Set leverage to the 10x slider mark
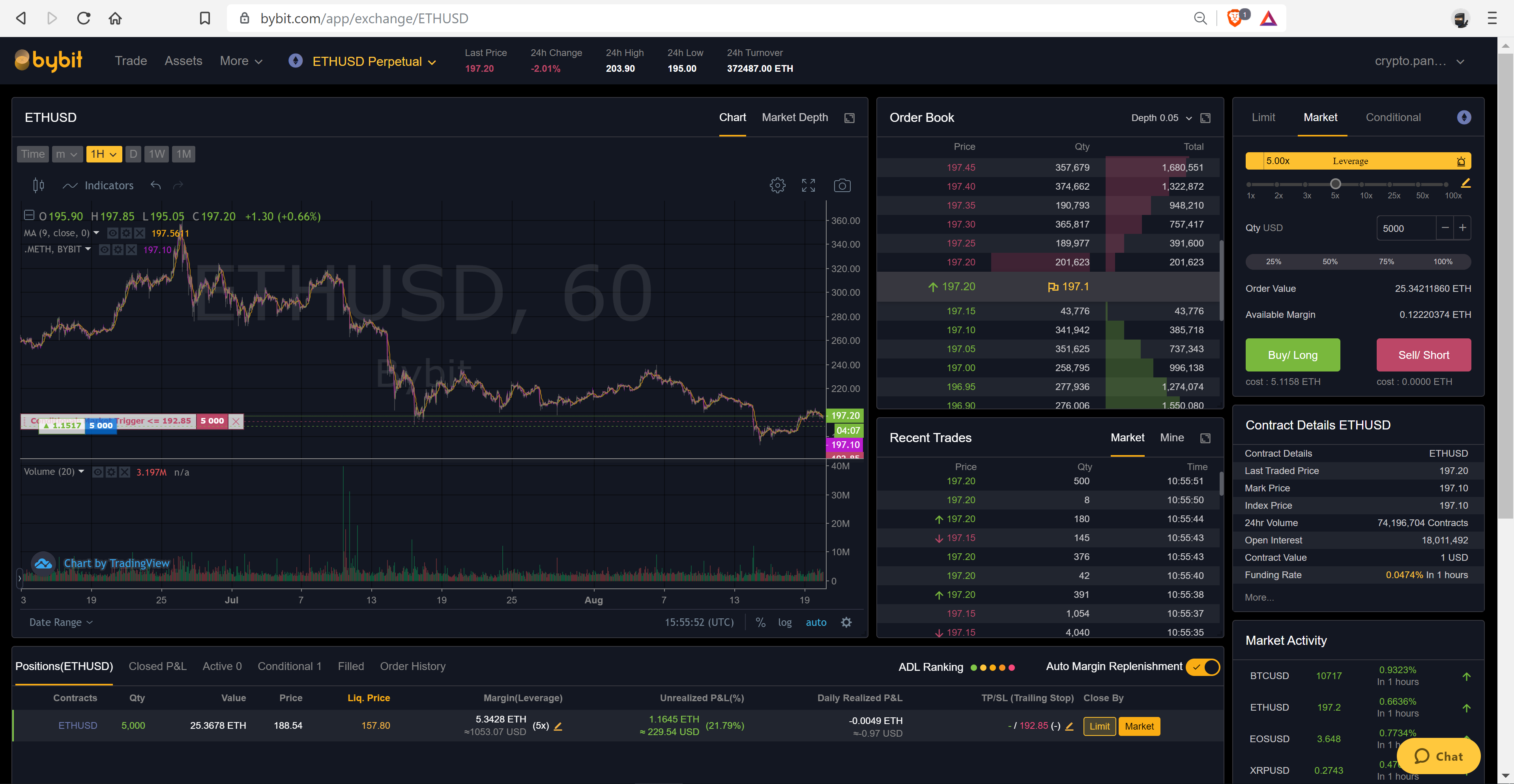1514x784 pixels. coord(1362,185)
